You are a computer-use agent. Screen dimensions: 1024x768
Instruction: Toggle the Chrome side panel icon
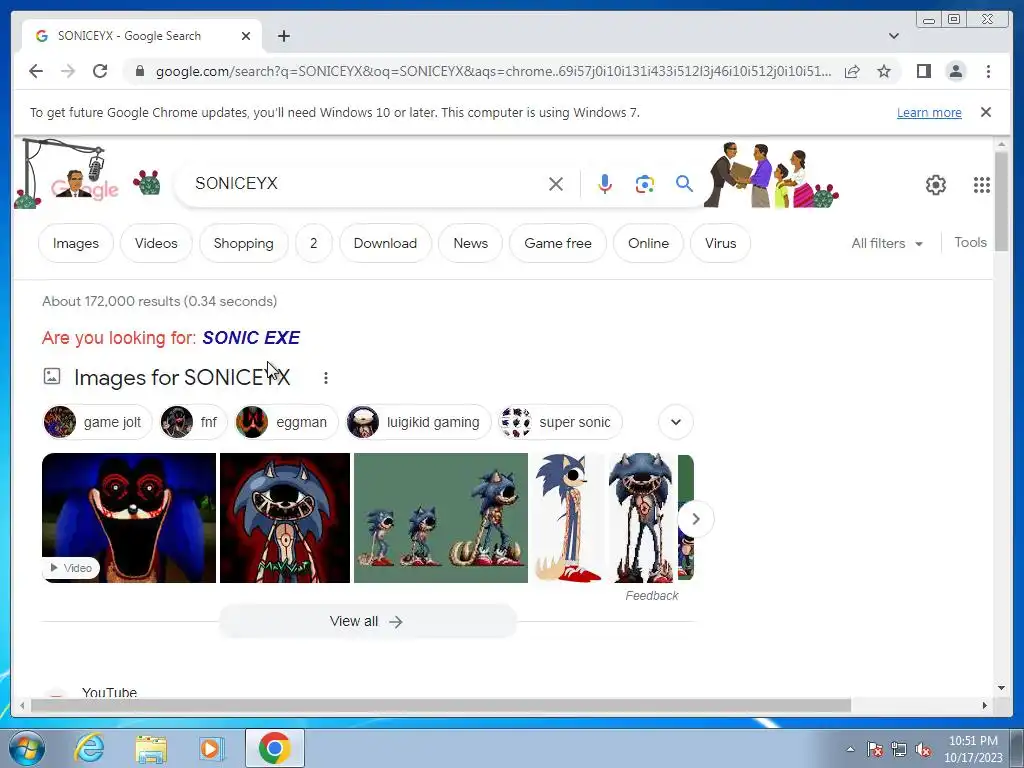923,71
